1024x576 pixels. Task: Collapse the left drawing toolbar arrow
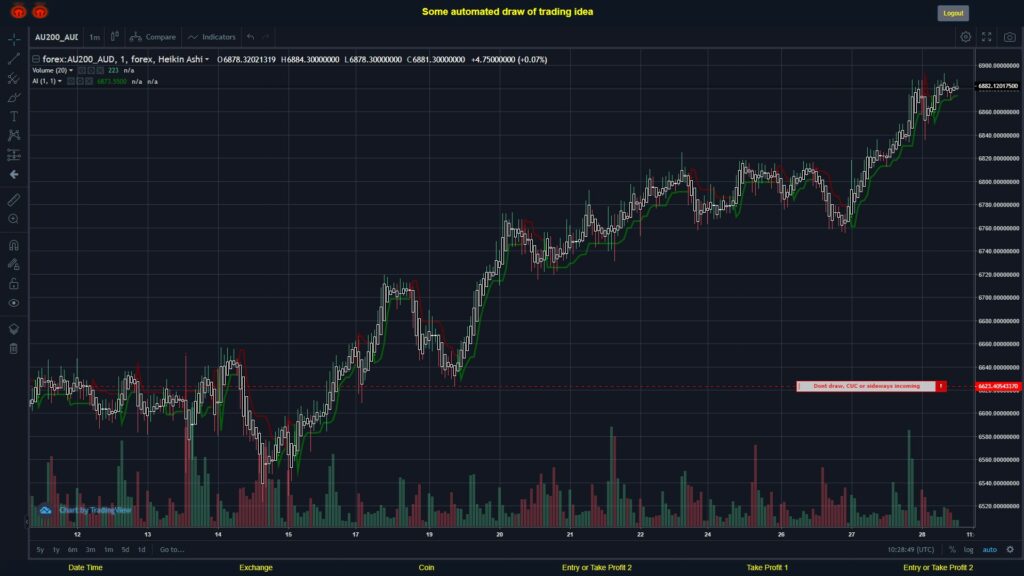(x=27, y=521)
